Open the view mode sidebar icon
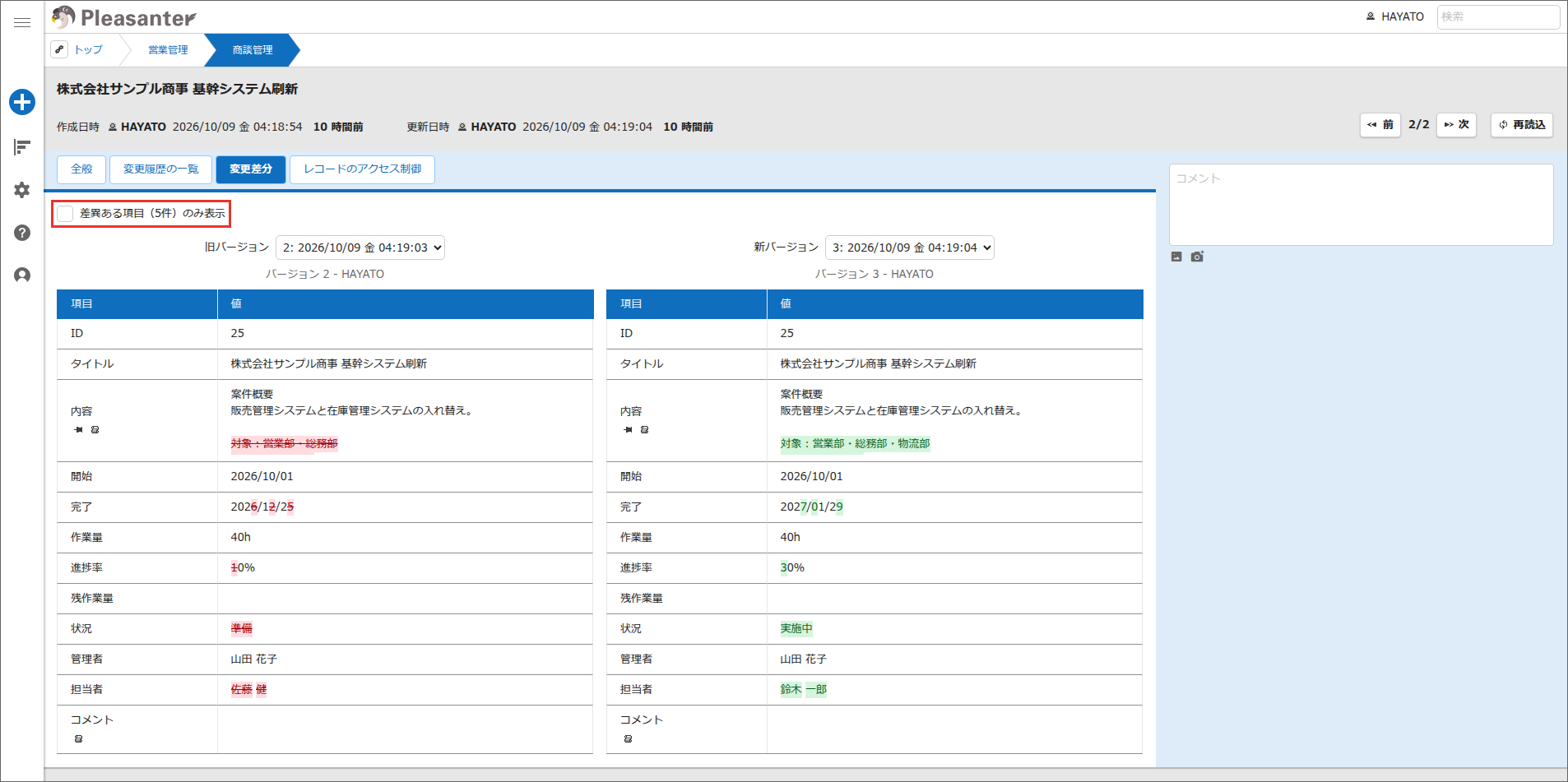 point(22,147)
